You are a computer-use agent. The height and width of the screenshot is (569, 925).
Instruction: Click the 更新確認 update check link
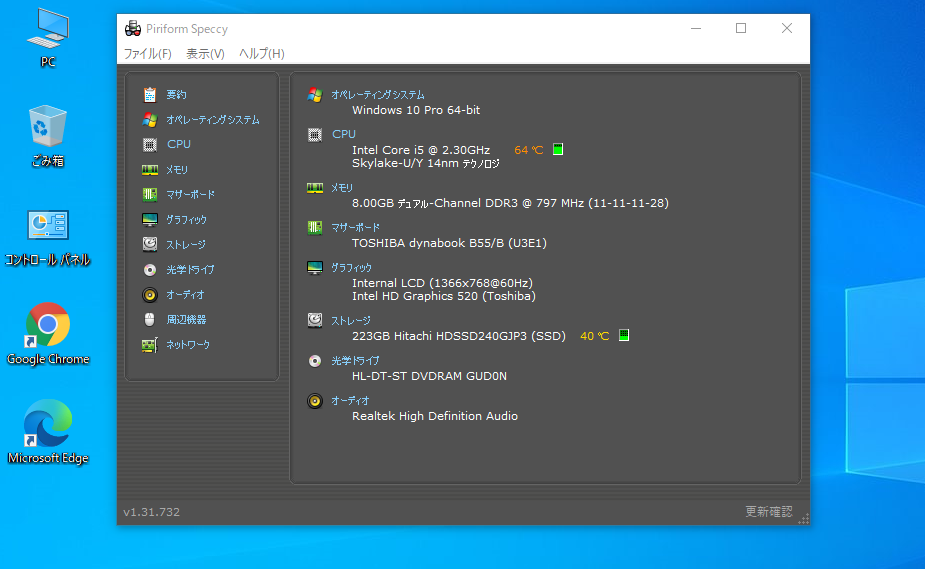(x=768, y=511)
